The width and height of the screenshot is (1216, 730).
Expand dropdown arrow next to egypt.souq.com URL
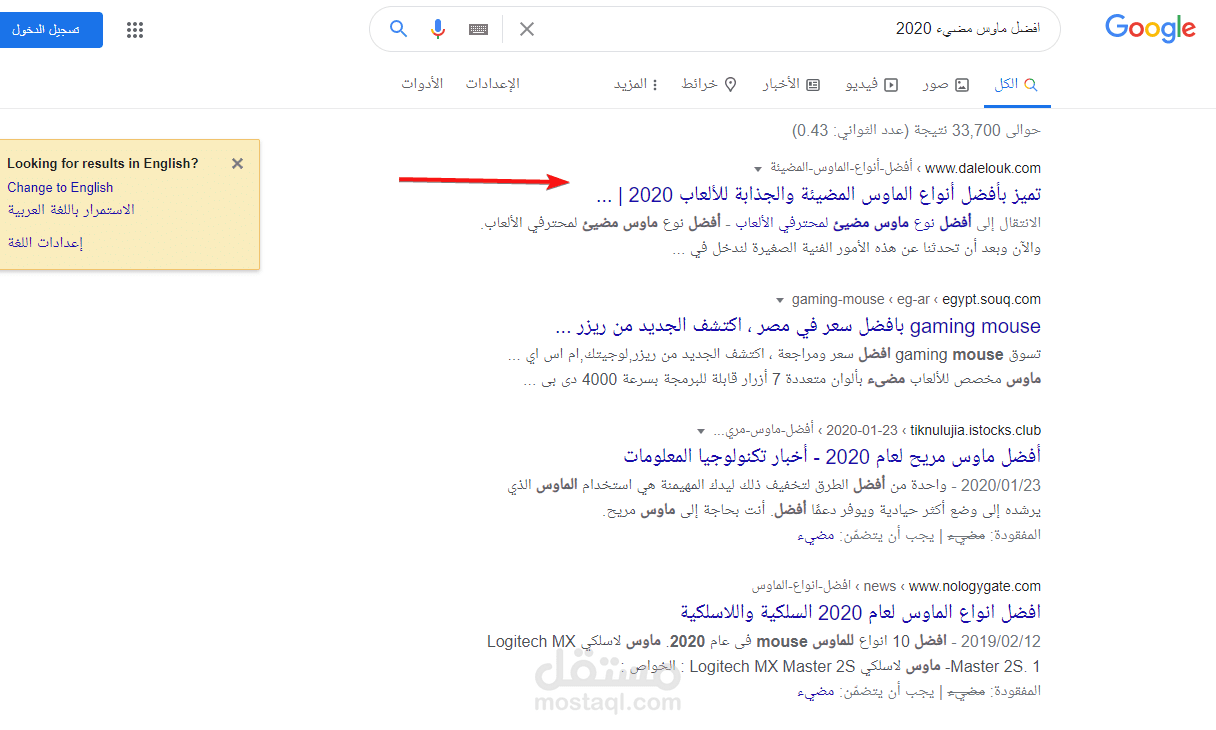(x=779, y=300)
